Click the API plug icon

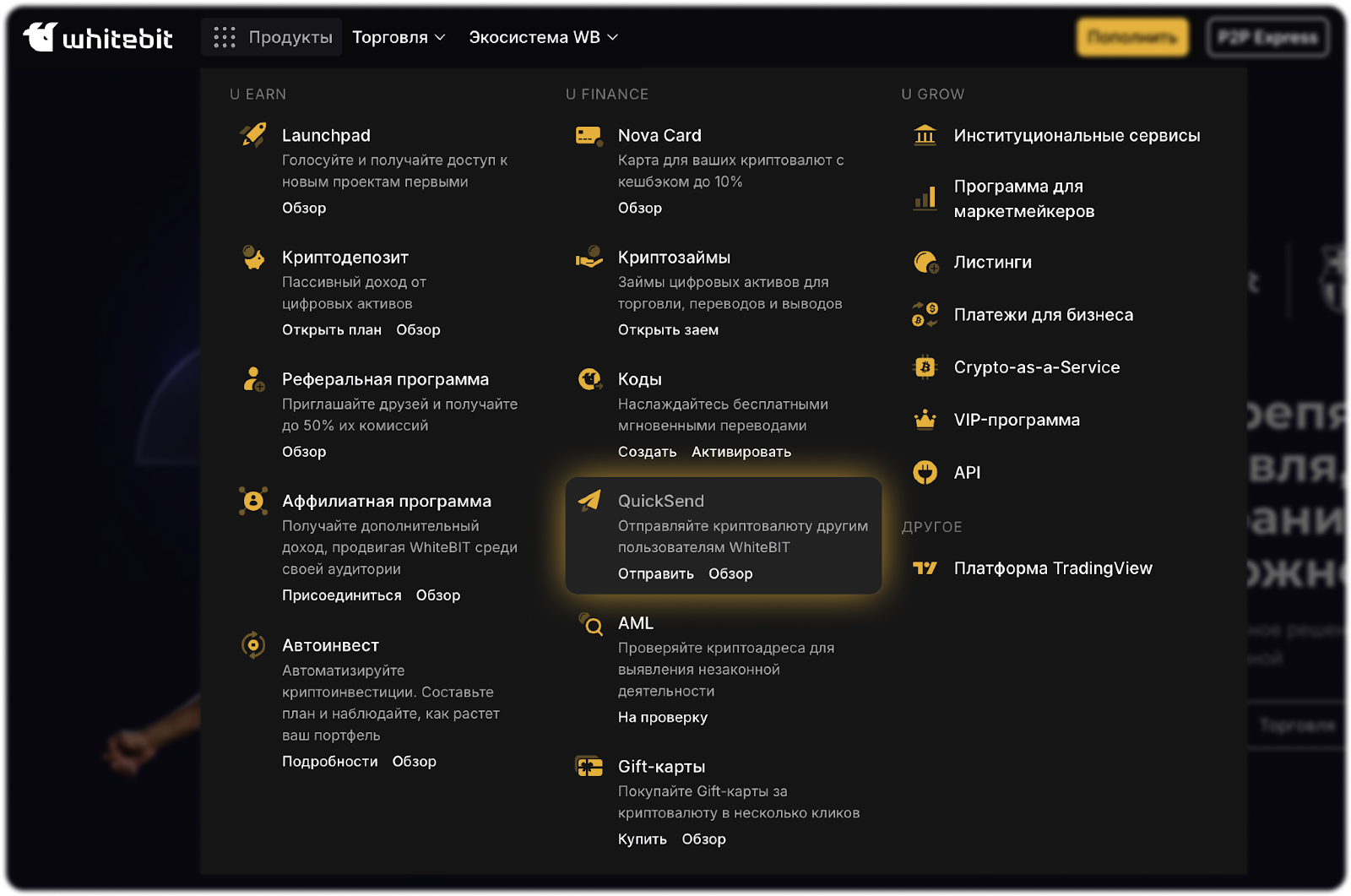[925, 472]
